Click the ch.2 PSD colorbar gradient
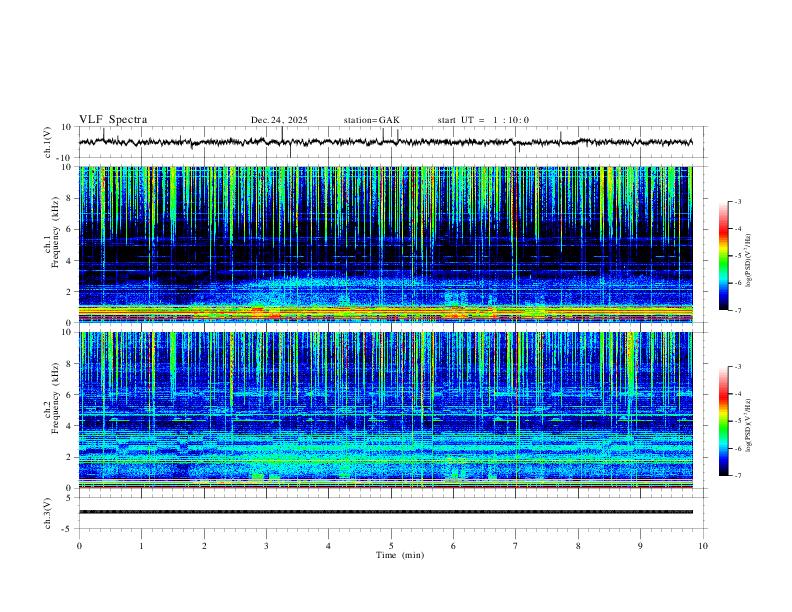Image resolution: width=792 pixels, height=612 pixels. point(723,421)
